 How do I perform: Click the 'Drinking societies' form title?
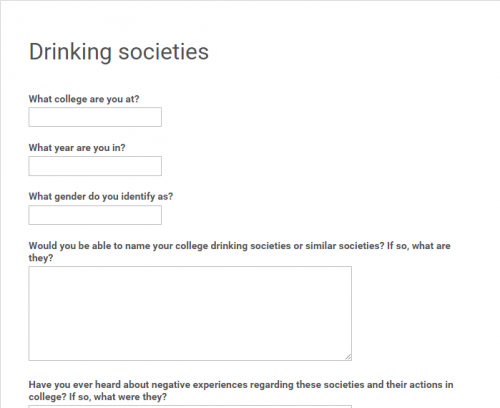tap(119, 52)
